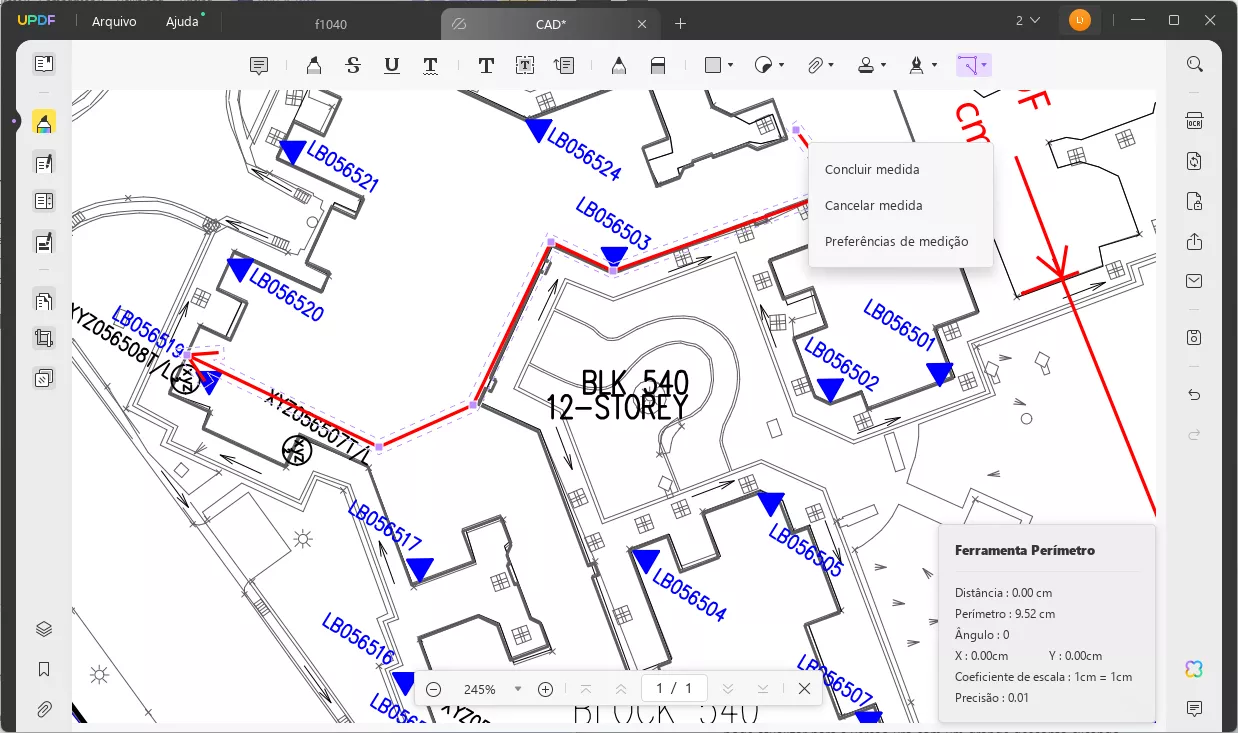Open the search magnifier icon

pyautogui.click(x=1194, y=64)
